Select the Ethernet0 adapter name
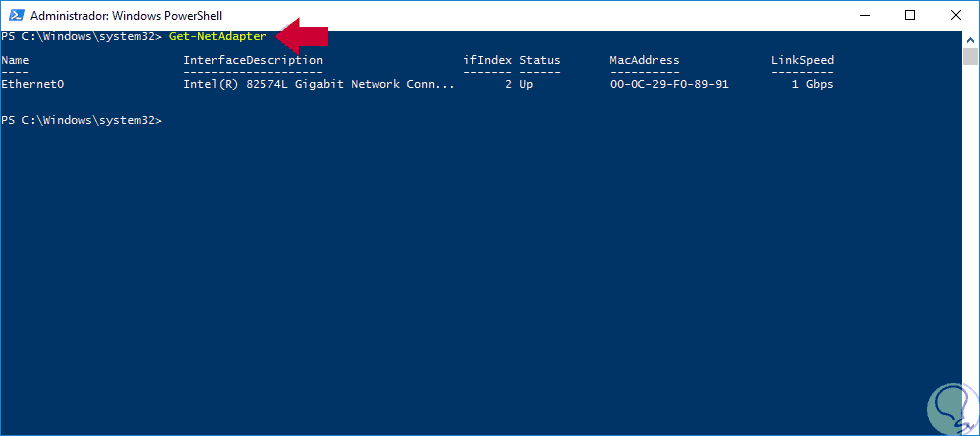This screenshot has width=980, height=436. click(33, 84)
